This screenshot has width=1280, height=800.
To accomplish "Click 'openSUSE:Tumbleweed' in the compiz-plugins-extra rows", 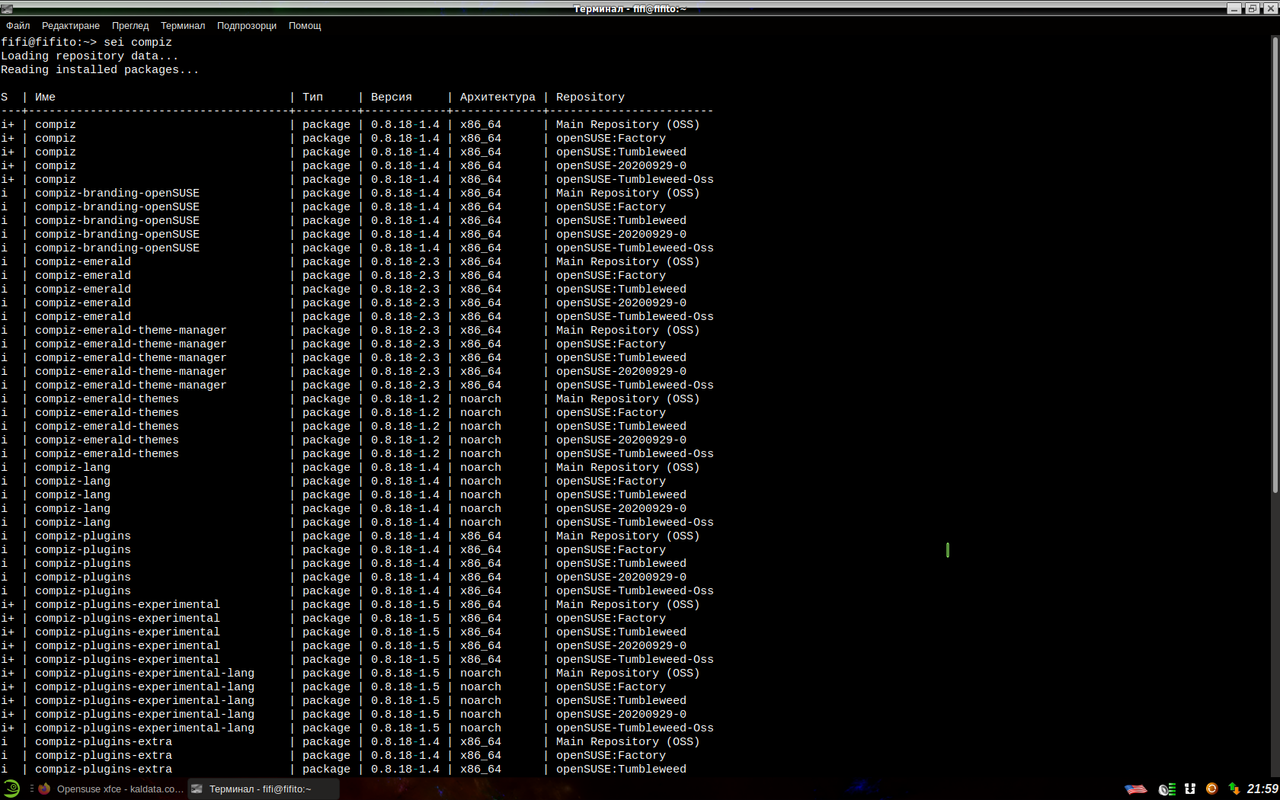I will pyautogui.click(x=621, y=769).
